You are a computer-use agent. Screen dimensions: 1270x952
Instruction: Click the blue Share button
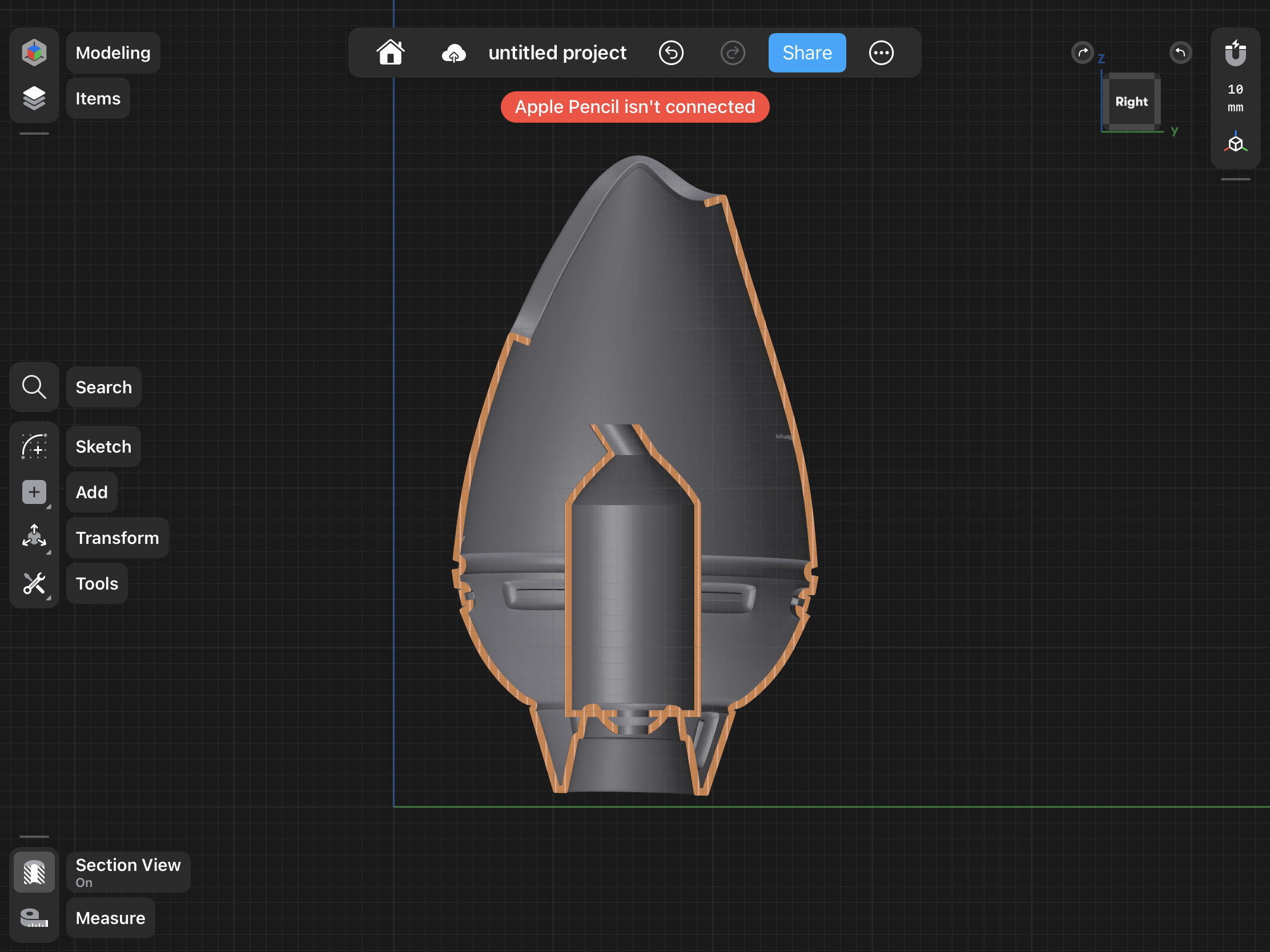coord(807,53)
